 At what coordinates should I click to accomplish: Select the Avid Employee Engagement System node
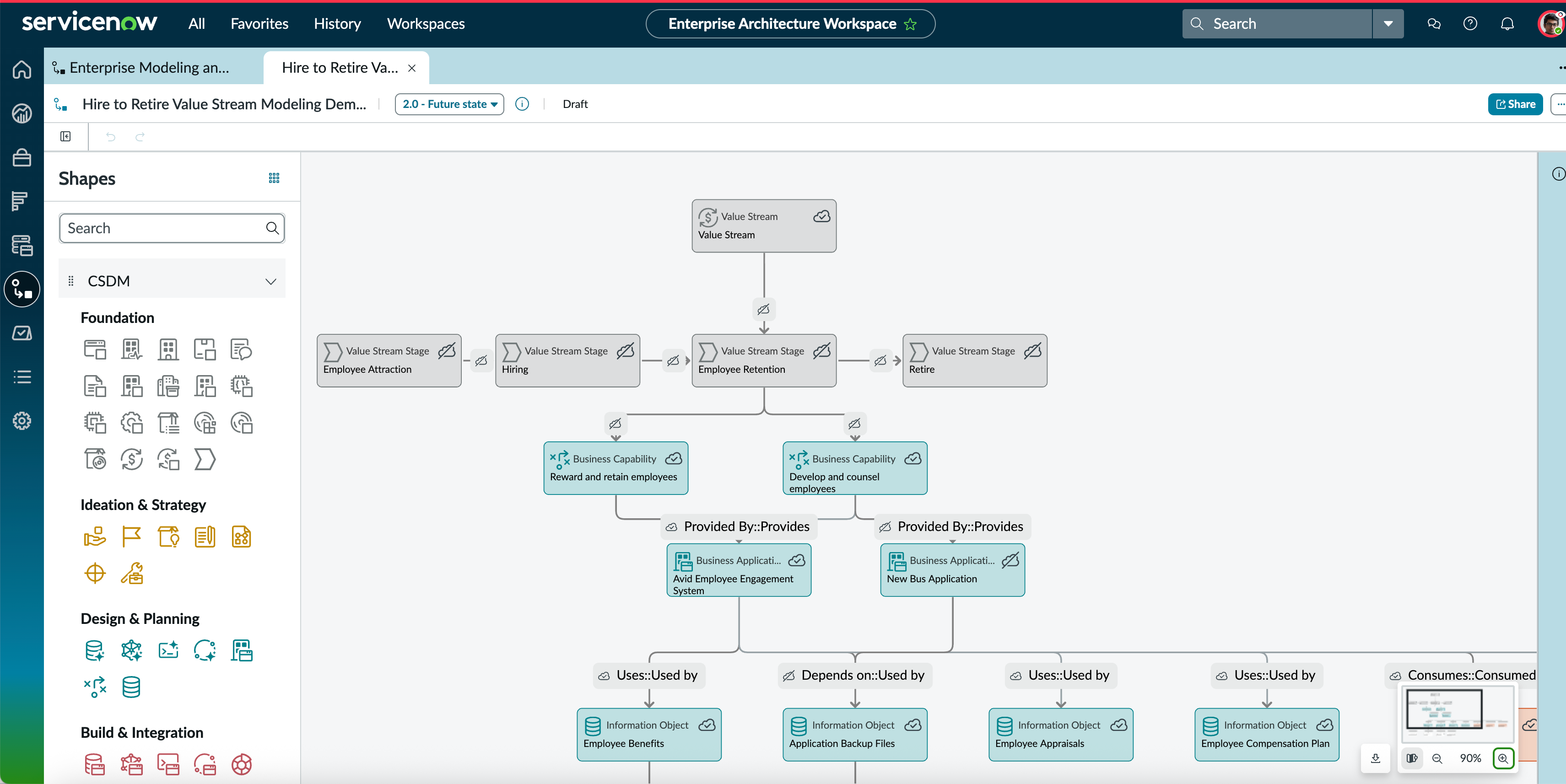(x=739, y=570)
